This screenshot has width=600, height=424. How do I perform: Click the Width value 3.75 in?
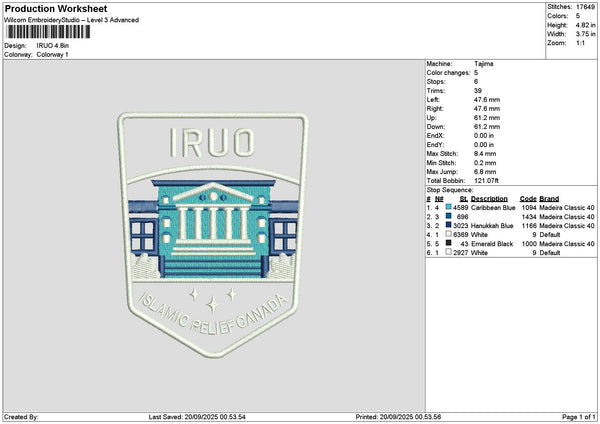click(x=585, y=34)
